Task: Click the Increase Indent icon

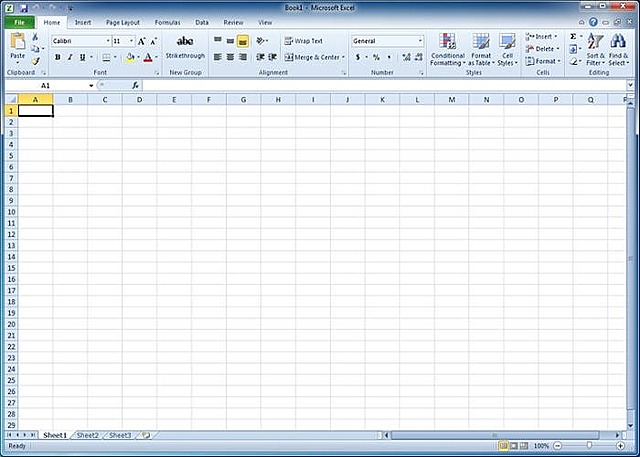Action: click(x=272, y=57)
